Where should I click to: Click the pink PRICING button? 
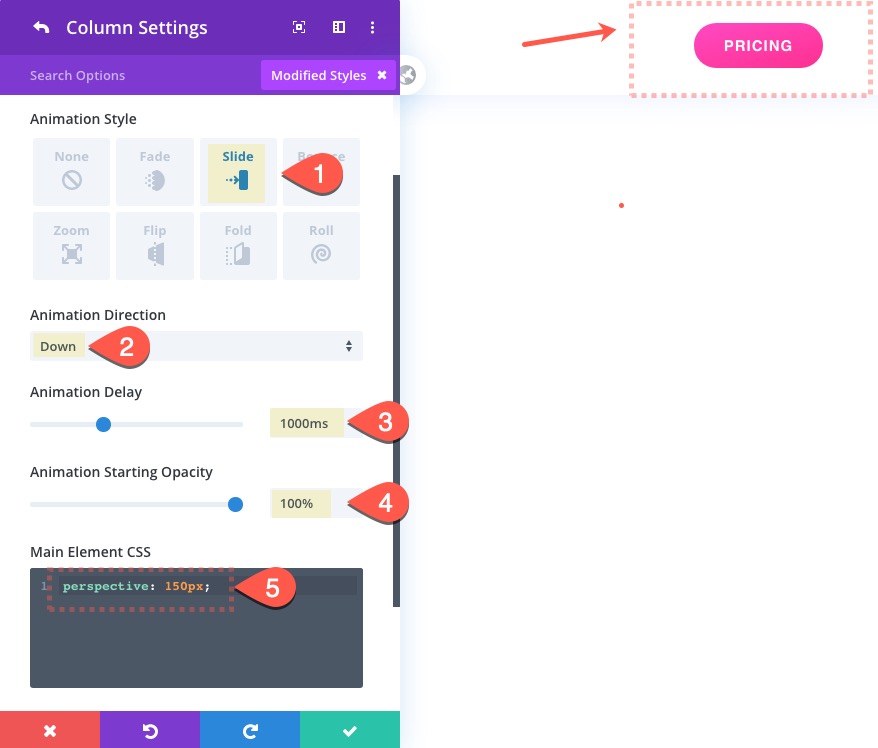(x=758, y=45)
